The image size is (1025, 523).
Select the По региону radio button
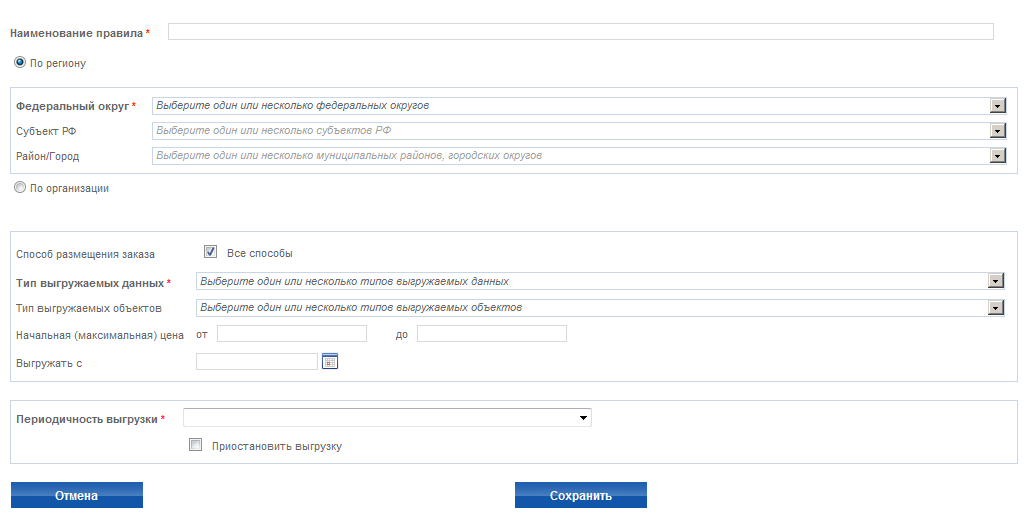point(20,63)
